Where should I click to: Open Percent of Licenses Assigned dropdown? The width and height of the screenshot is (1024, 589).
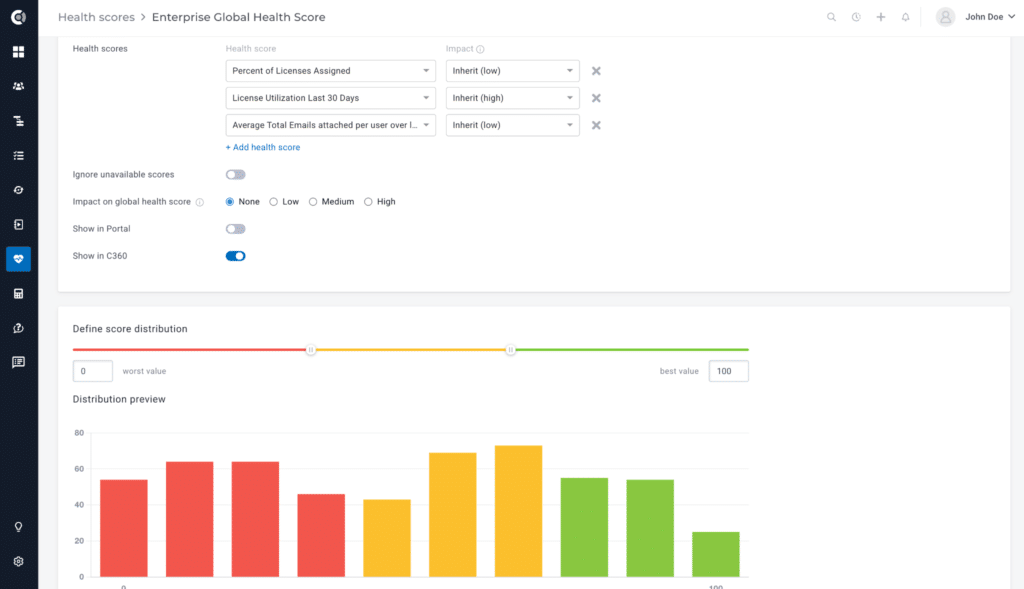pos(330,71)
